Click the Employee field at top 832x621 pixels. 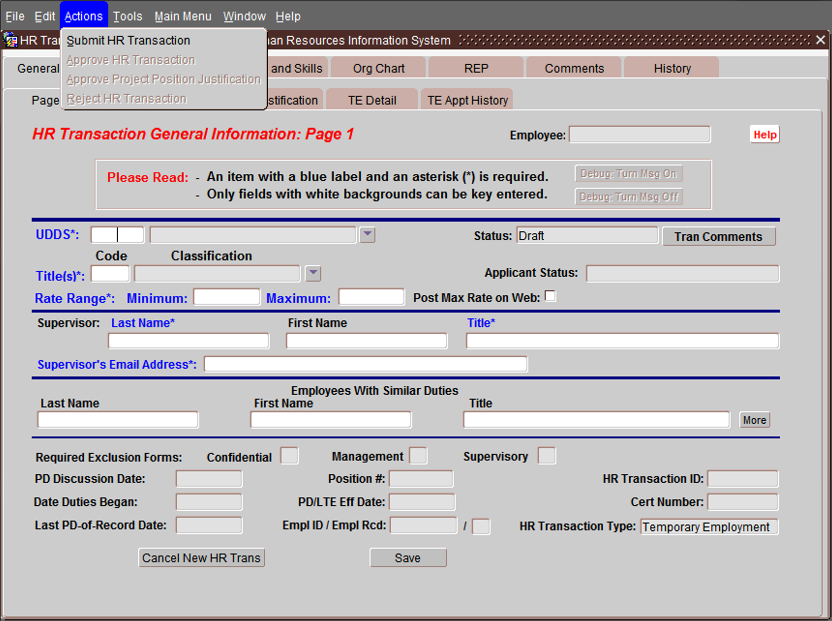(x=639, y=135)
